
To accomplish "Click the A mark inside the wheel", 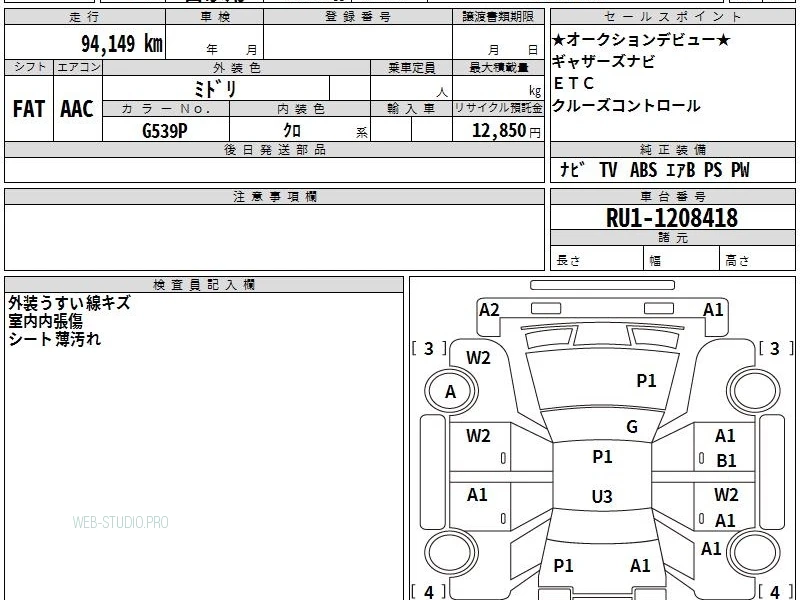I will 450,392.
